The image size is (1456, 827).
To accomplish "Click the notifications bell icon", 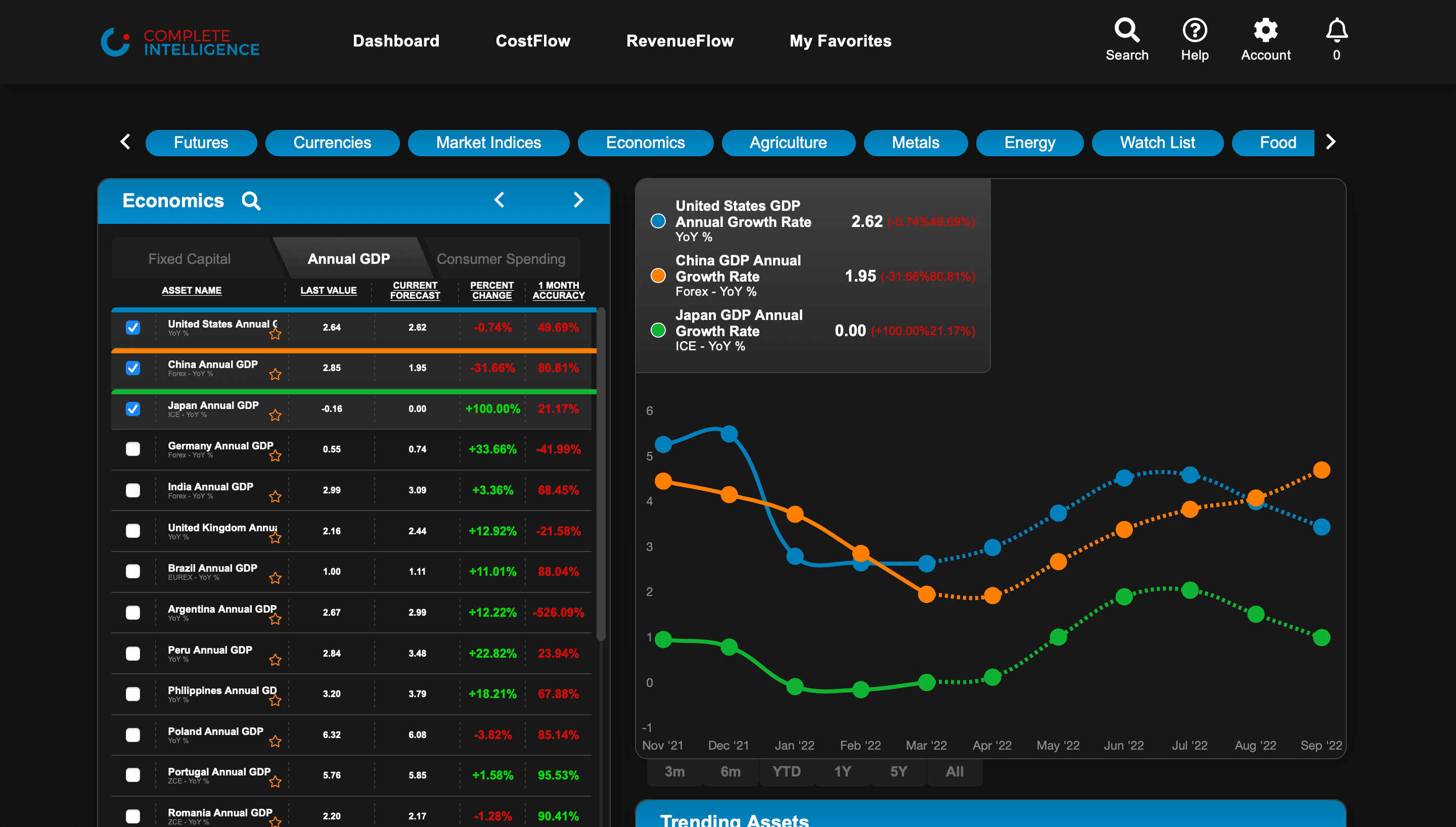I will click(1336, 31).
